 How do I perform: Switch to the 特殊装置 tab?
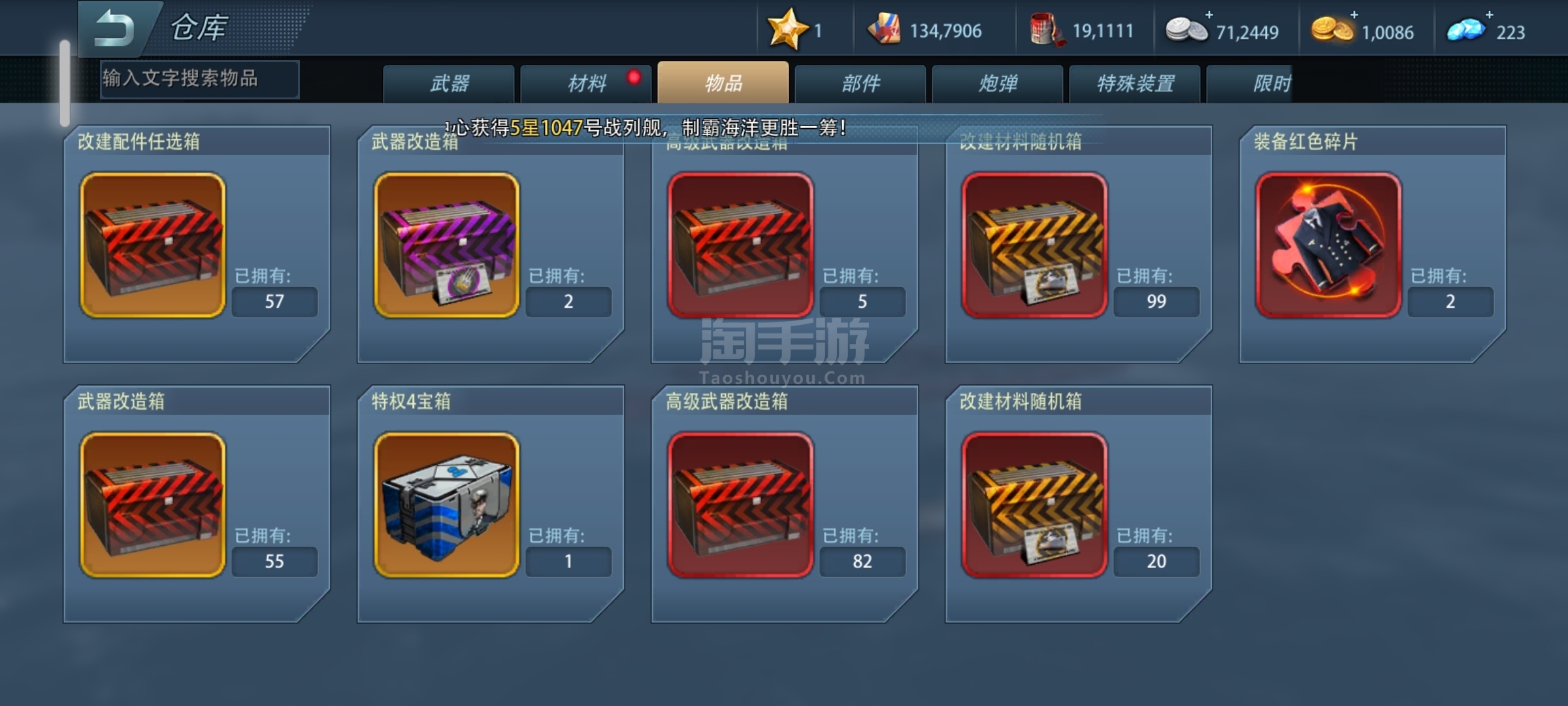(1135, 84)
